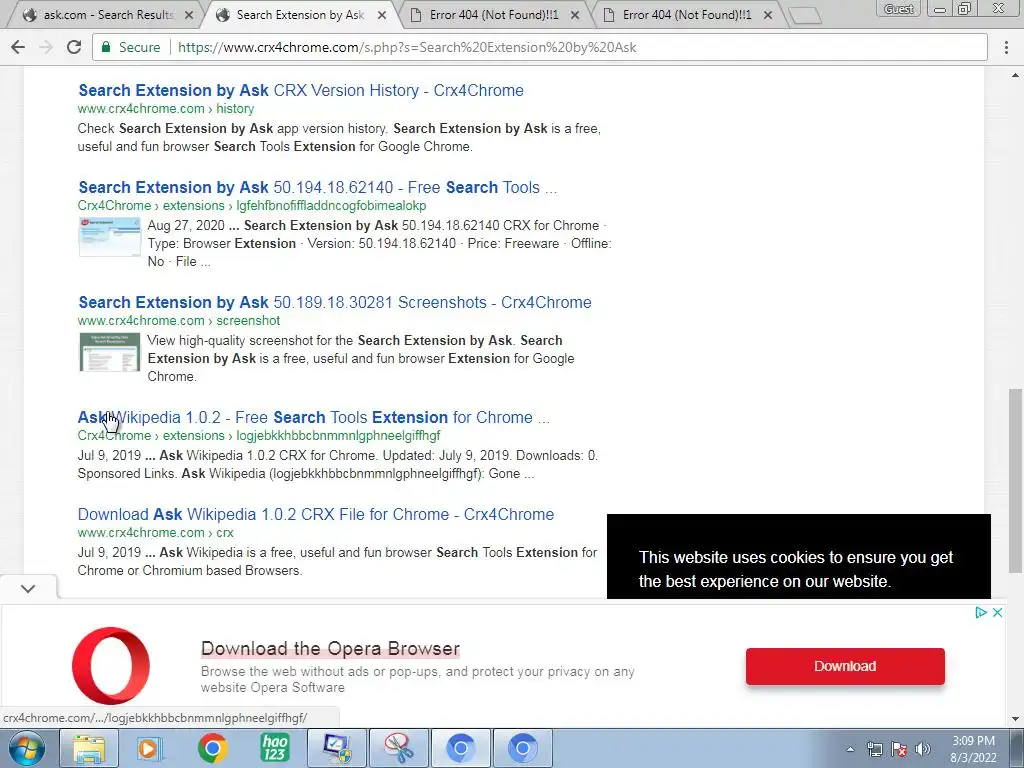Open CRX Version History result link
This screenshot has width=1024, height=768.
pyautogui.click(x=300, y=90)
